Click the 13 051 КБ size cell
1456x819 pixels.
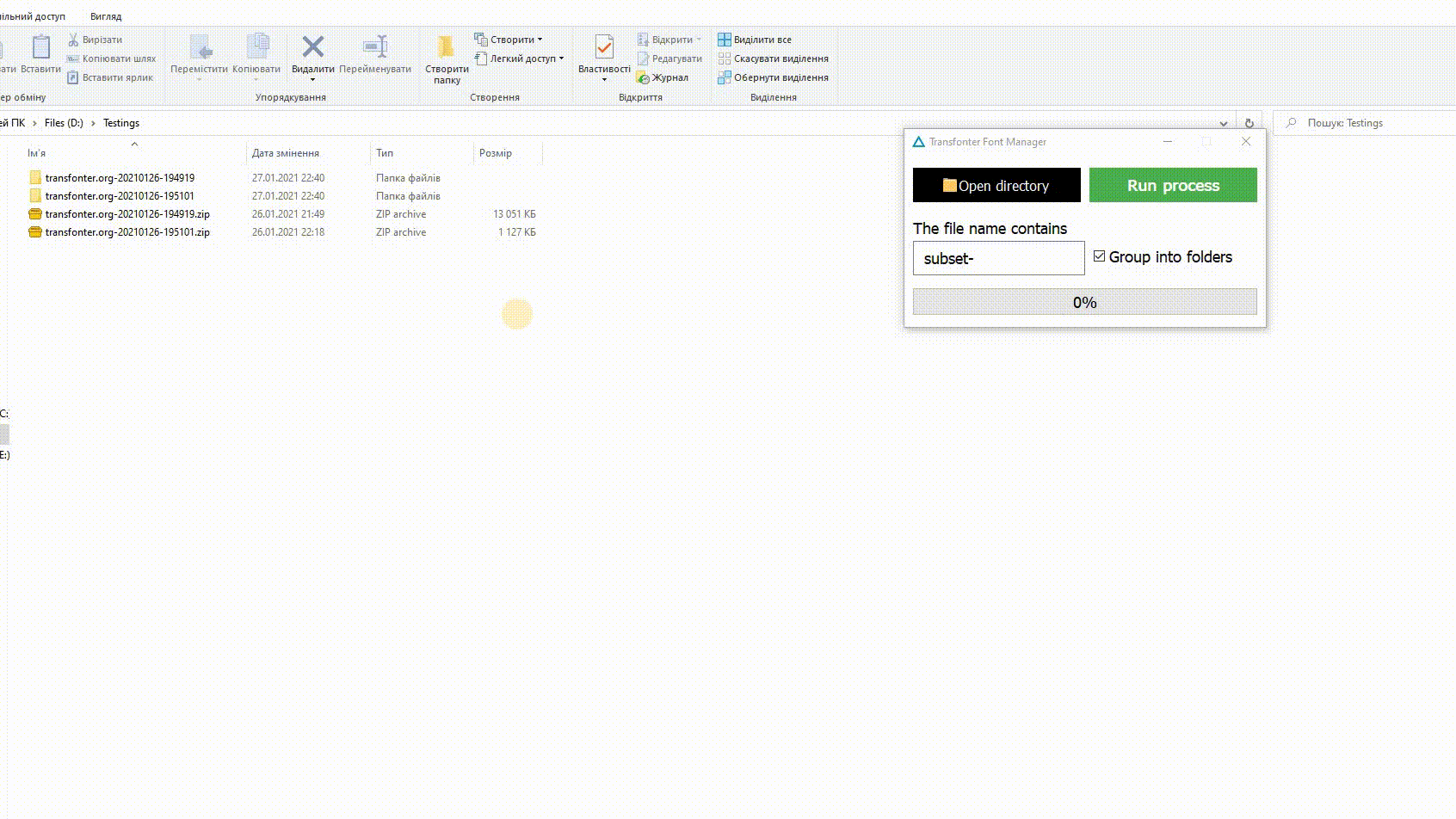point(515,214)
